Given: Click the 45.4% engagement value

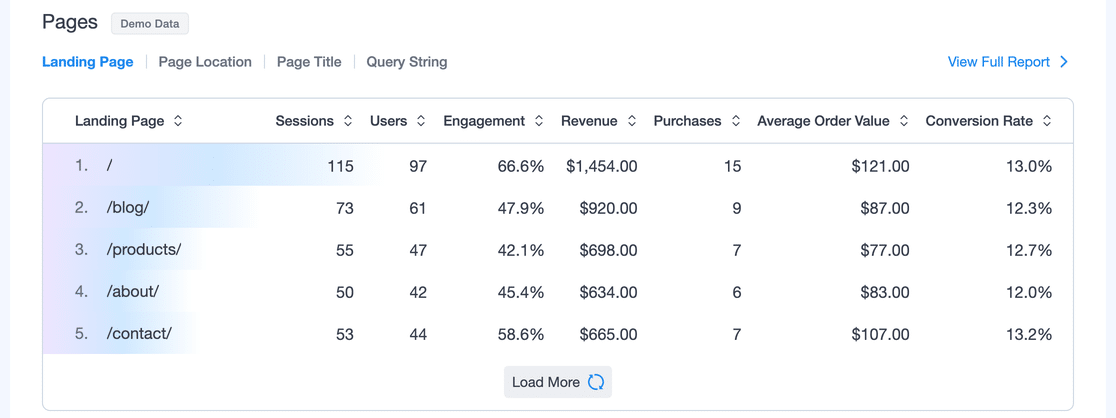Looking at the screenshot, I should (x=520, y=293).
